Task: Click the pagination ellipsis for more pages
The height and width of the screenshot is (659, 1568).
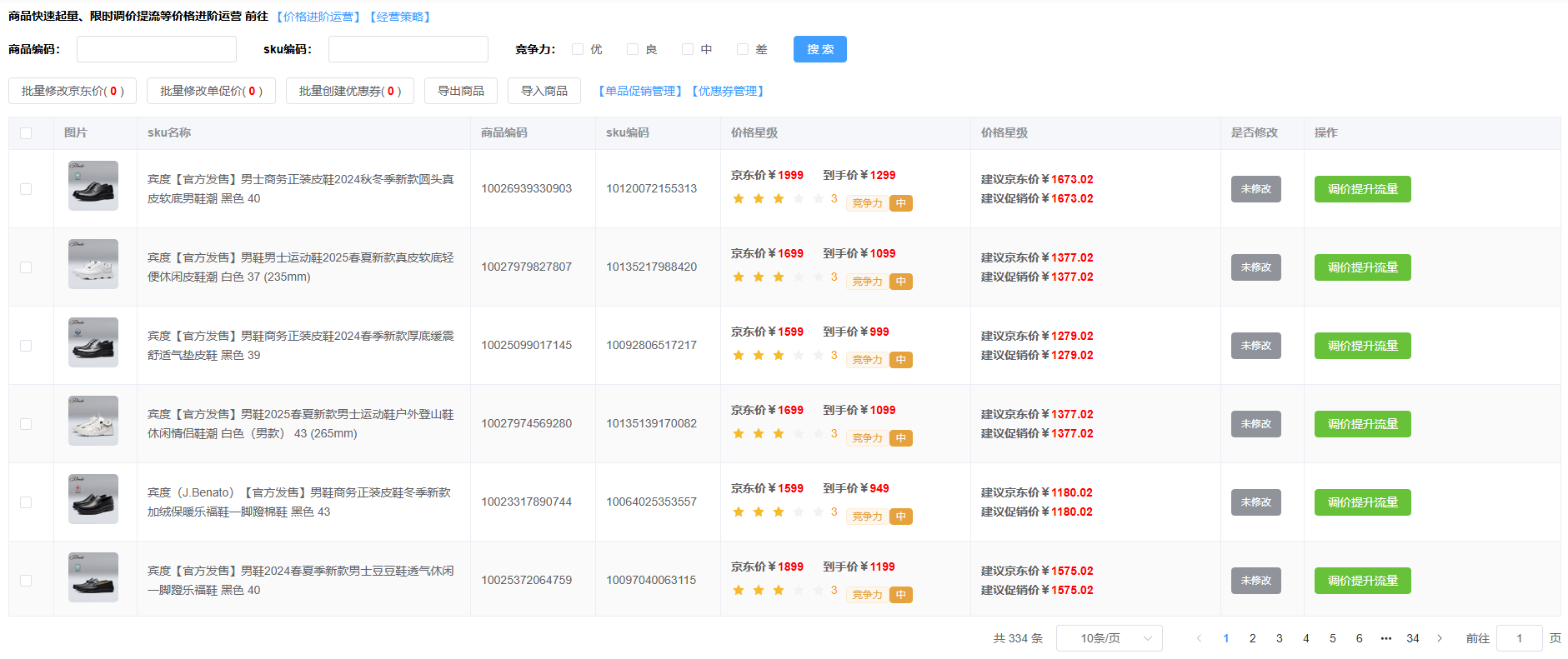Action: (x=1385, y=638)
